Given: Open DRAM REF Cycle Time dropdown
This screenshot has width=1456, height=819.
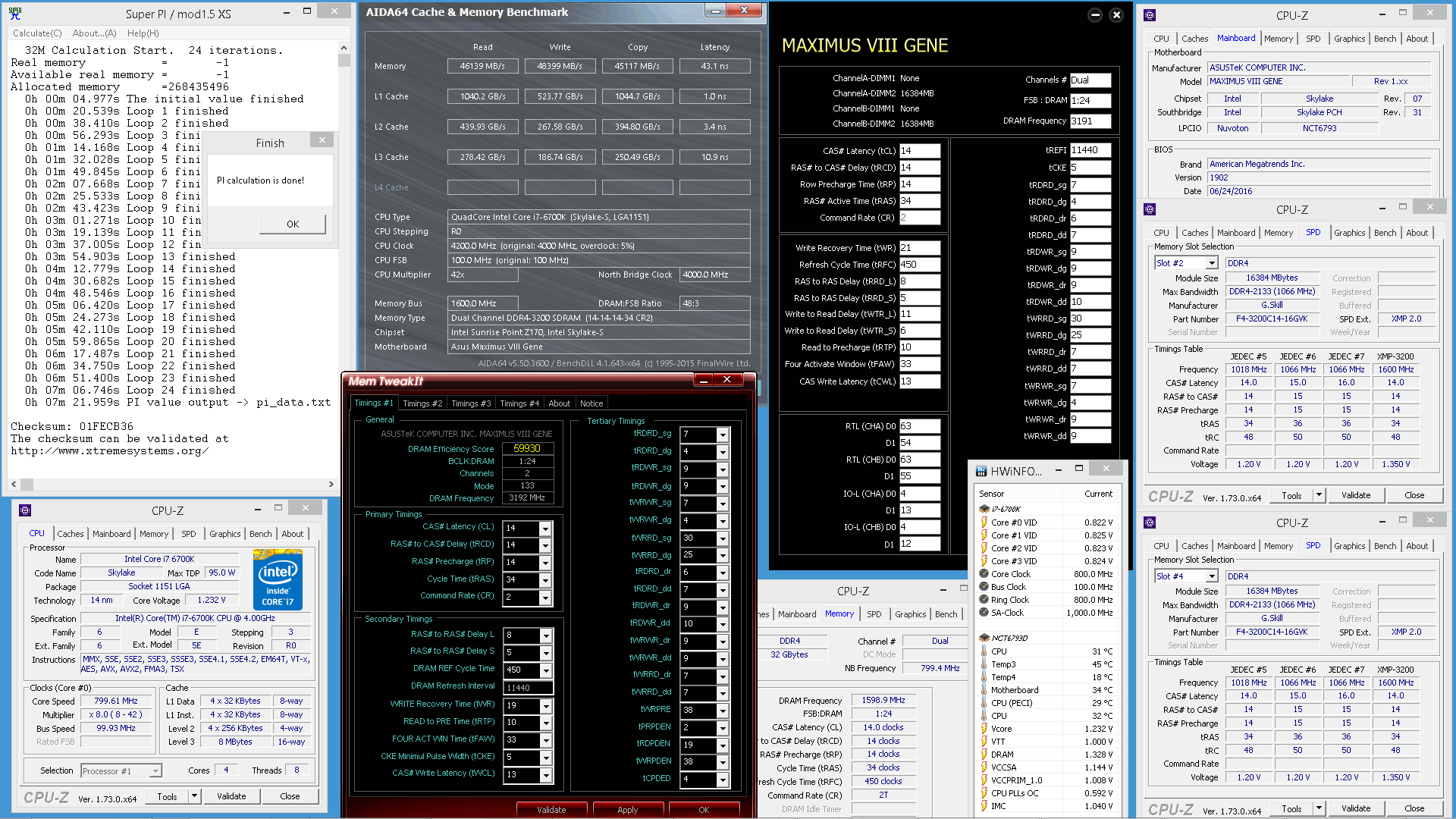Looking at the screenshot, I should [544, 670].
